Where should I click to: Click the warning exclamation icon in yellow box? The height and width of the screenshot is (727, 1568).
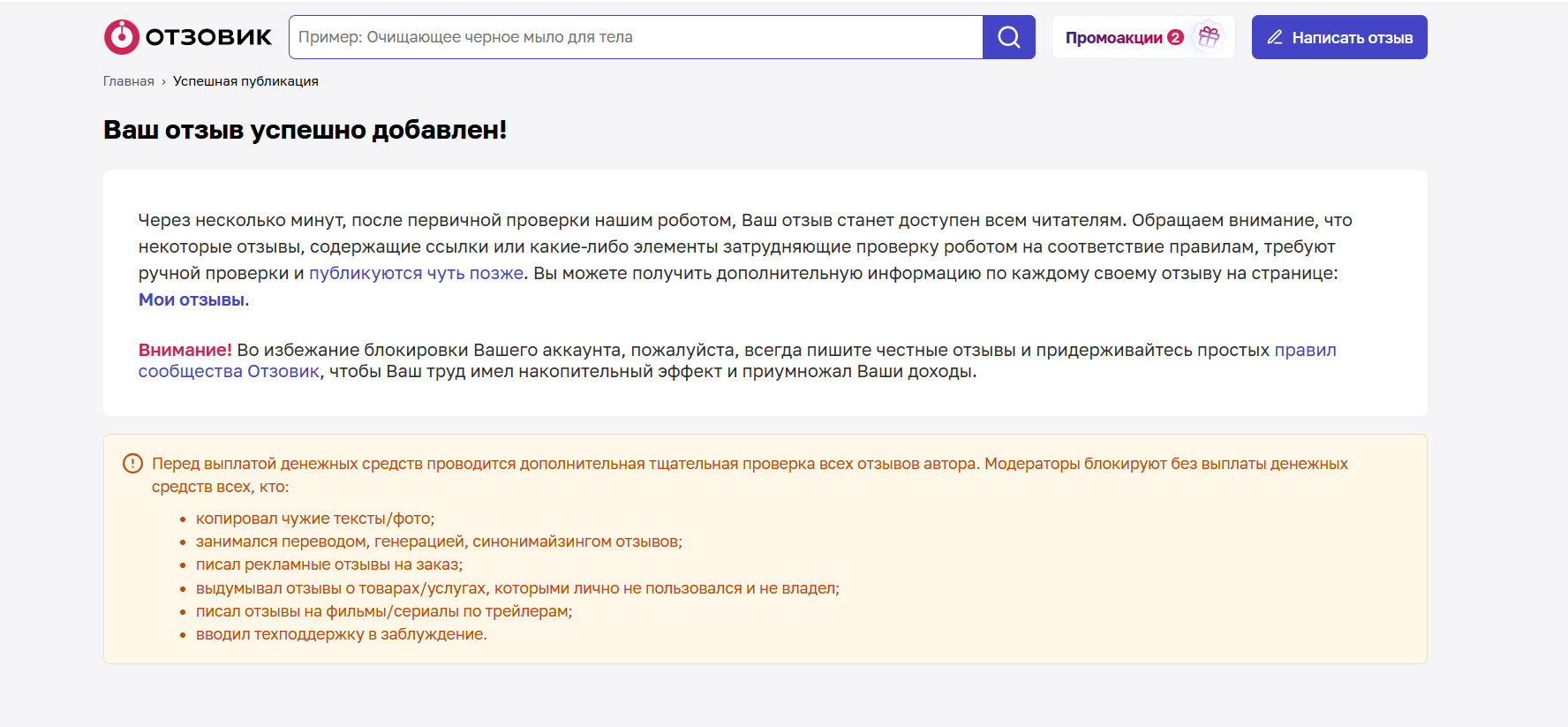click(x=132, y=464)
